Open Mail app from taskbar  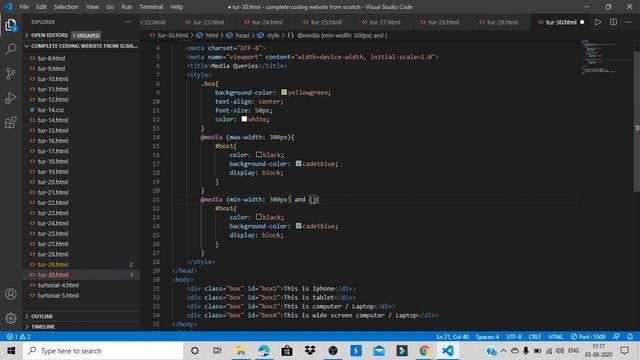coord(379,351)
